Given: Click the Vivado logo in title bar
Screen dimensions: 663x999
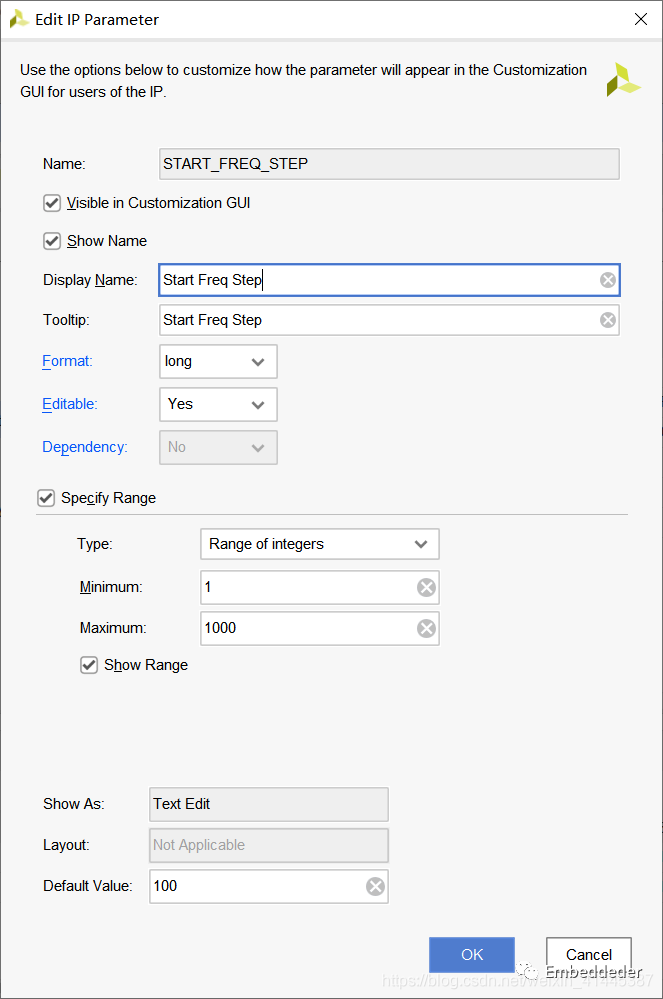Looking at the screenshot, I should 18,19.
